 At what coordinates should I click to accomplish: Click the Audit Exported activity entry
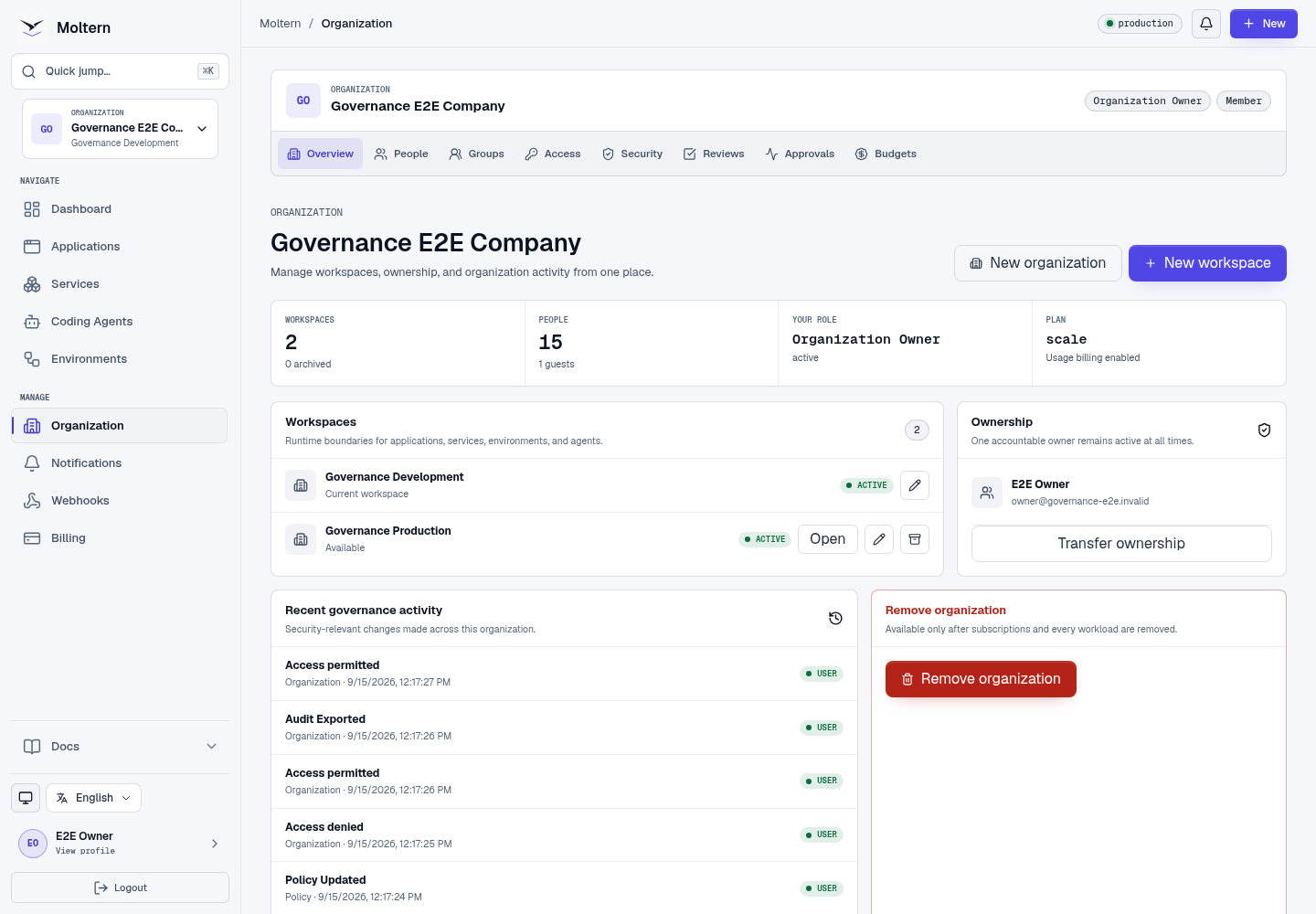(x=564, y=728)
